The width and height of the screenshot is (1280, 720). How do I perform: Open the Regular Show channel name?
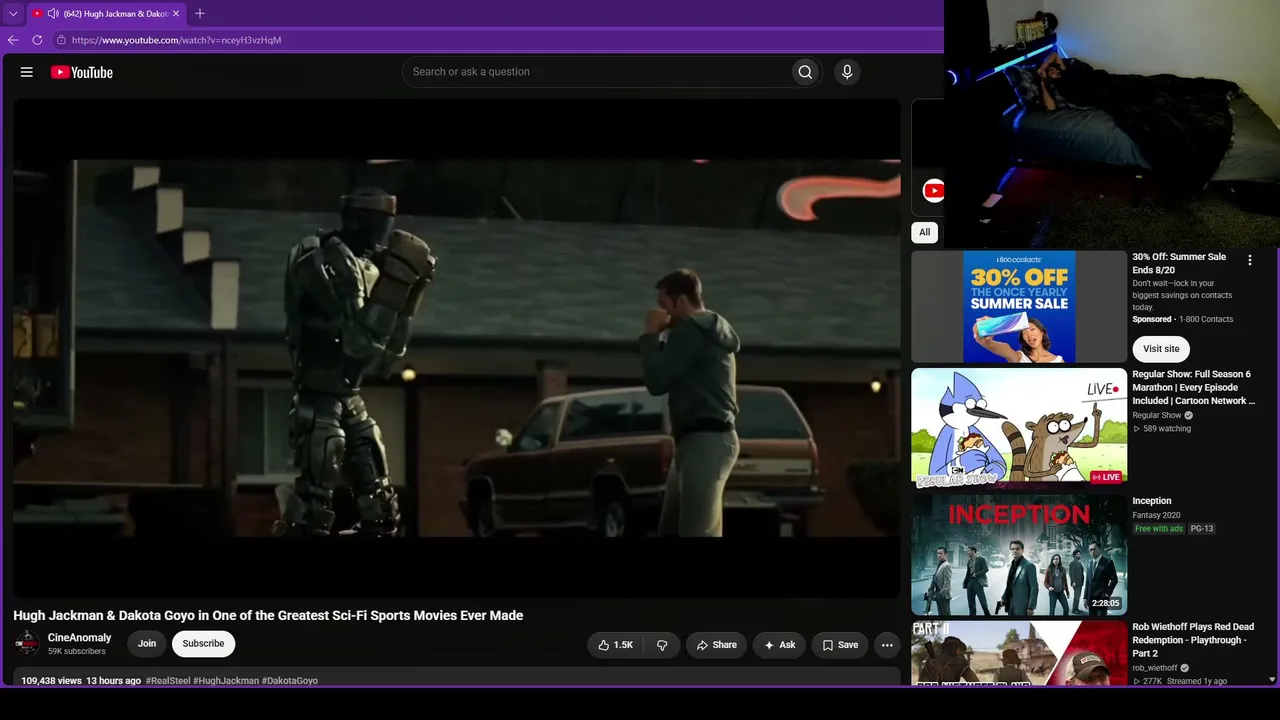[1157, 415]
